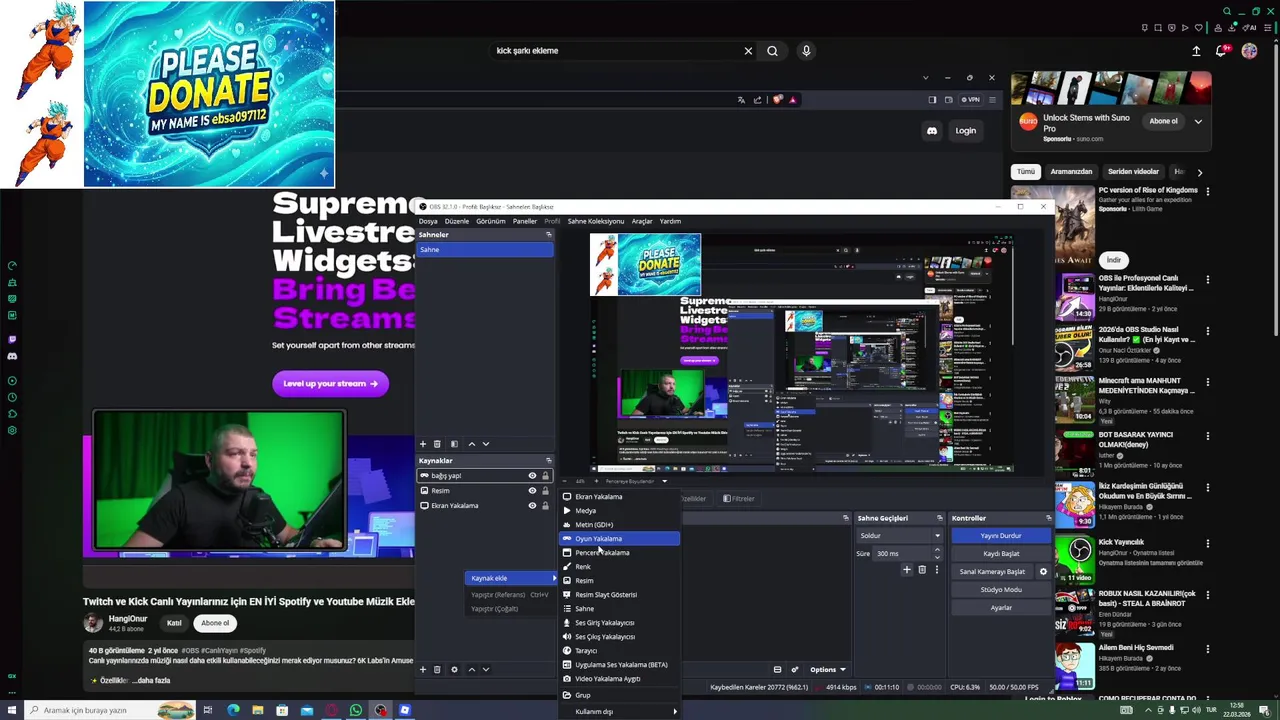The height and width of the screenshot is (720, 1280).
Task: Toggle lock on bağış yap! source
Action: [x=545, y=476]
